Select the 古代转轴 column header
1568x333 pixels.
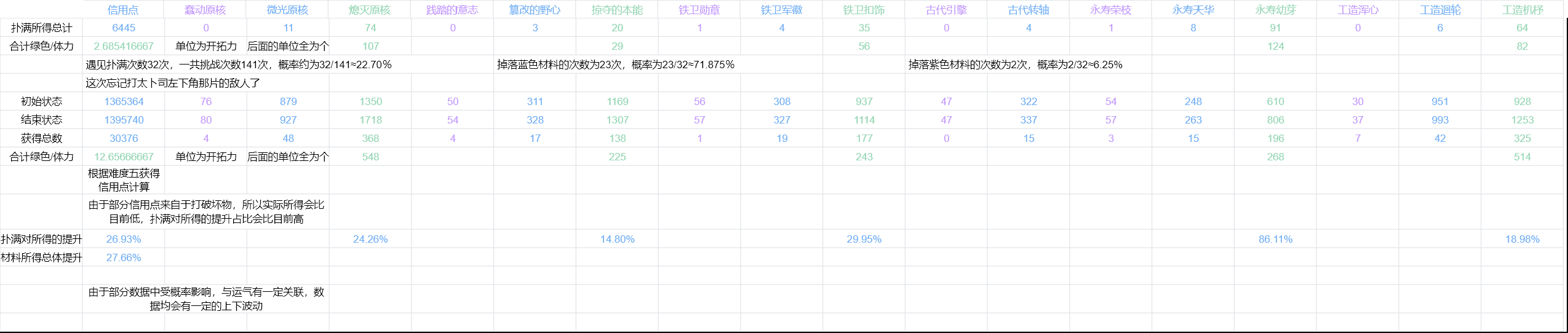tap(1029, 10)
